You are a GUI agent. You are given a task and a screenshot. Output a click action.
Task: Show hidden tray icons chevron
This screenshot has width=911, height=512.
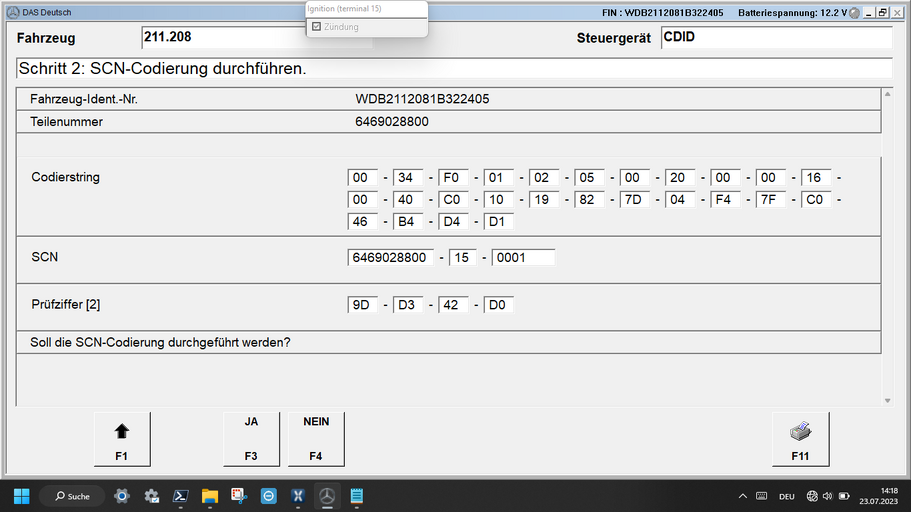pyautogui.click(x=743, y=496)
